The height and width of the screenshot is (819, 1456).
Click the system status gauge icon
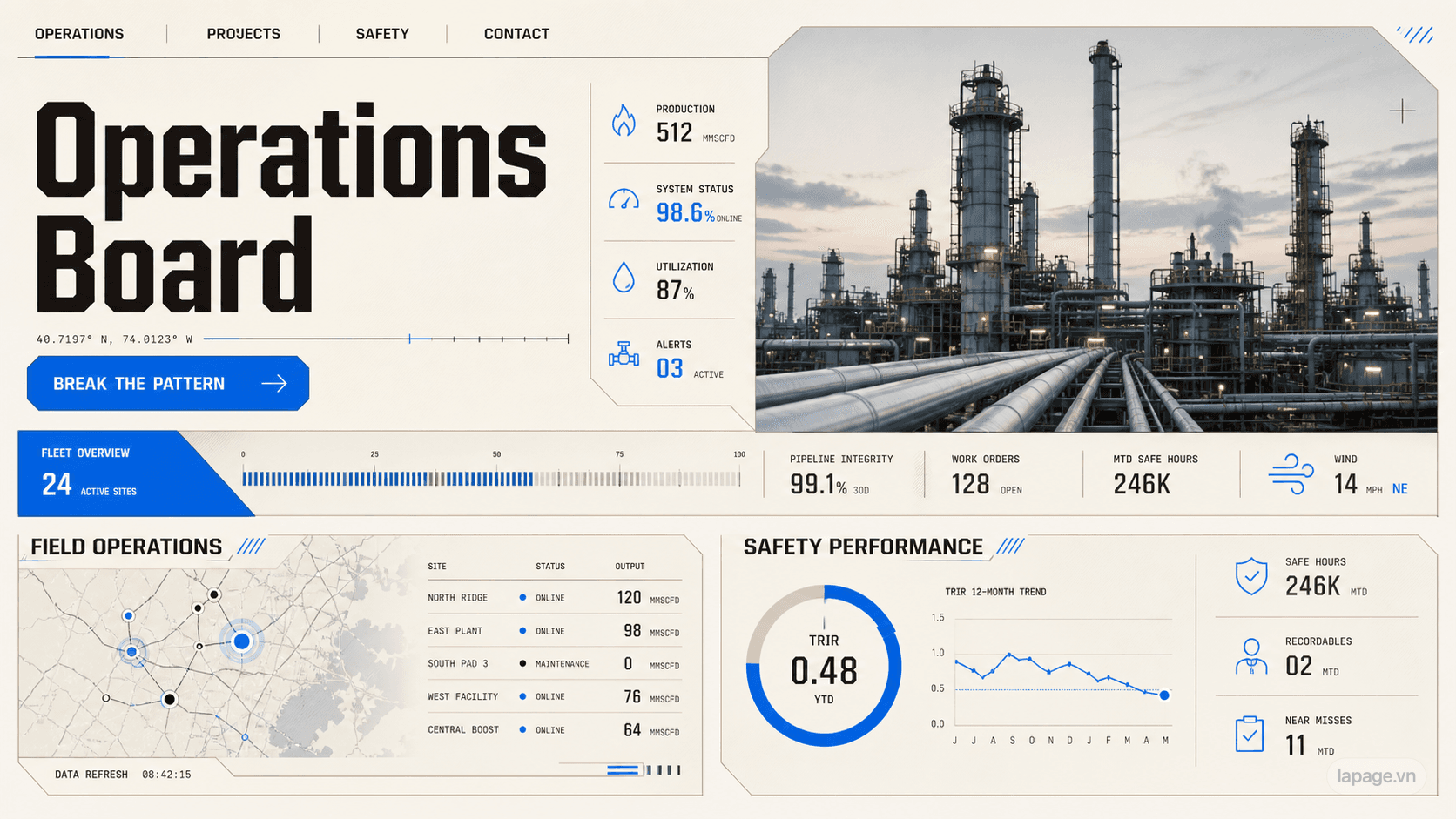point(624,199)
